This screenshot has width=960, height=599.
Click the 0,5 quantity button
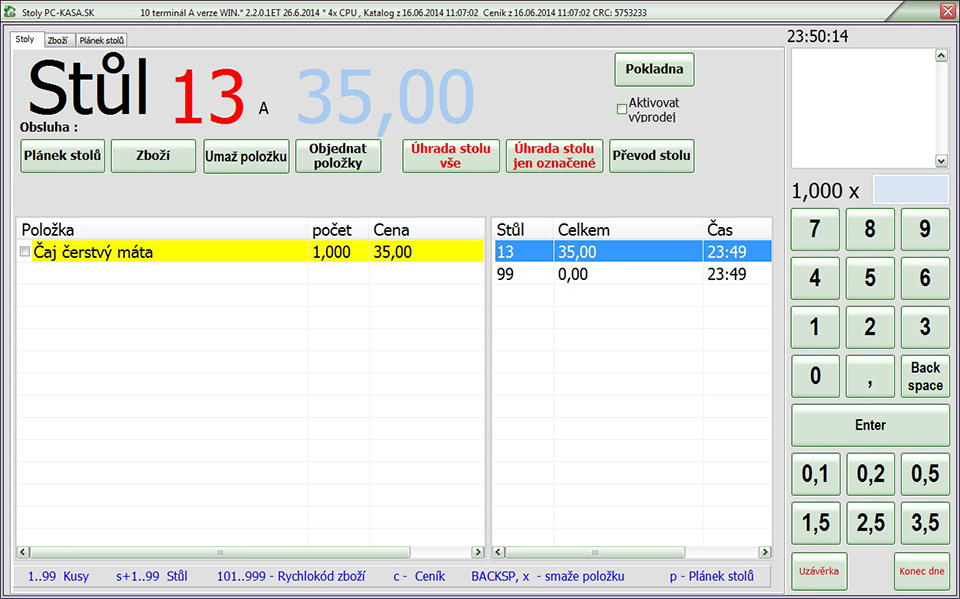coord(925,474)
